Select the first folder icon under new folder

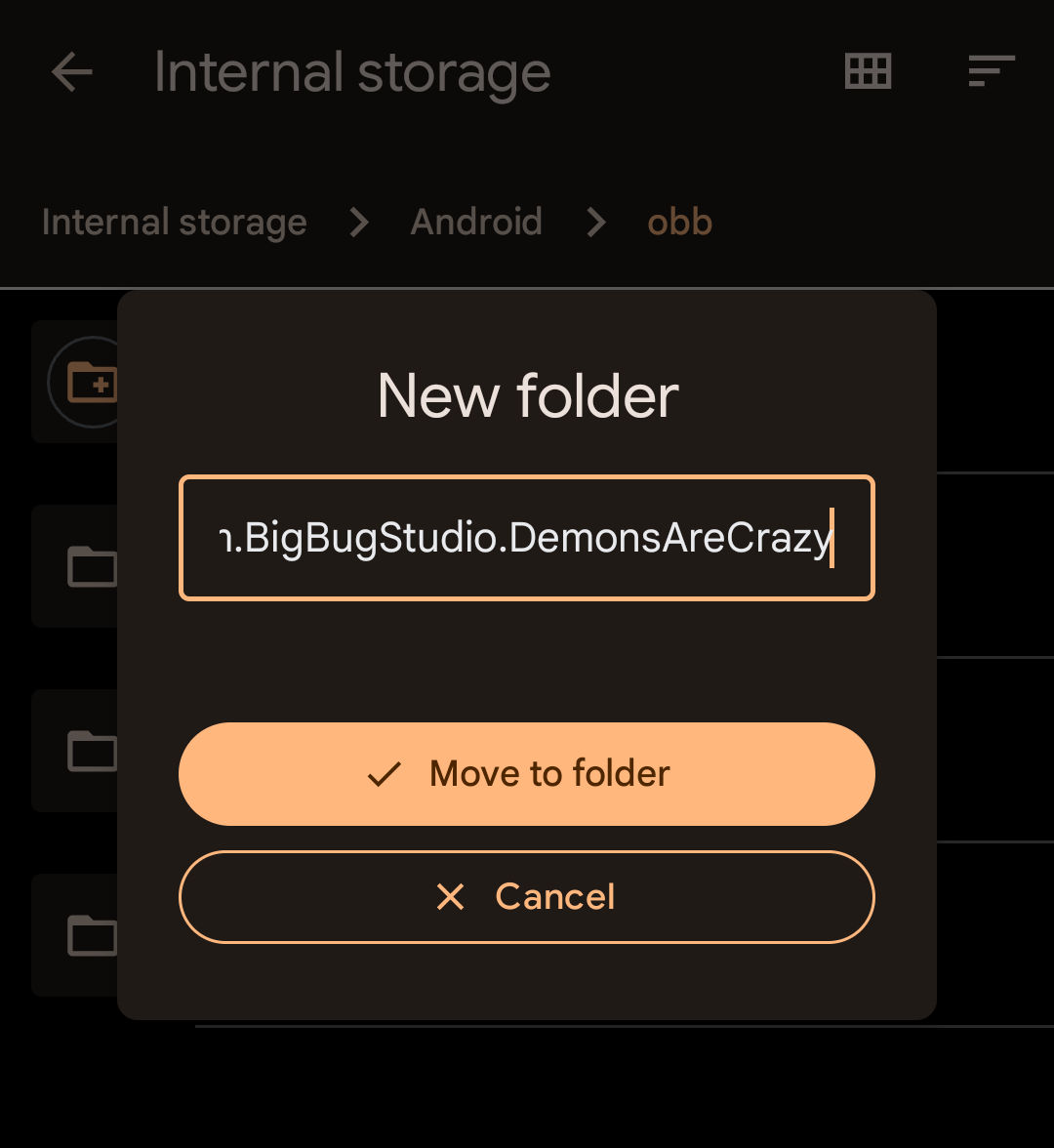point(92,566)
